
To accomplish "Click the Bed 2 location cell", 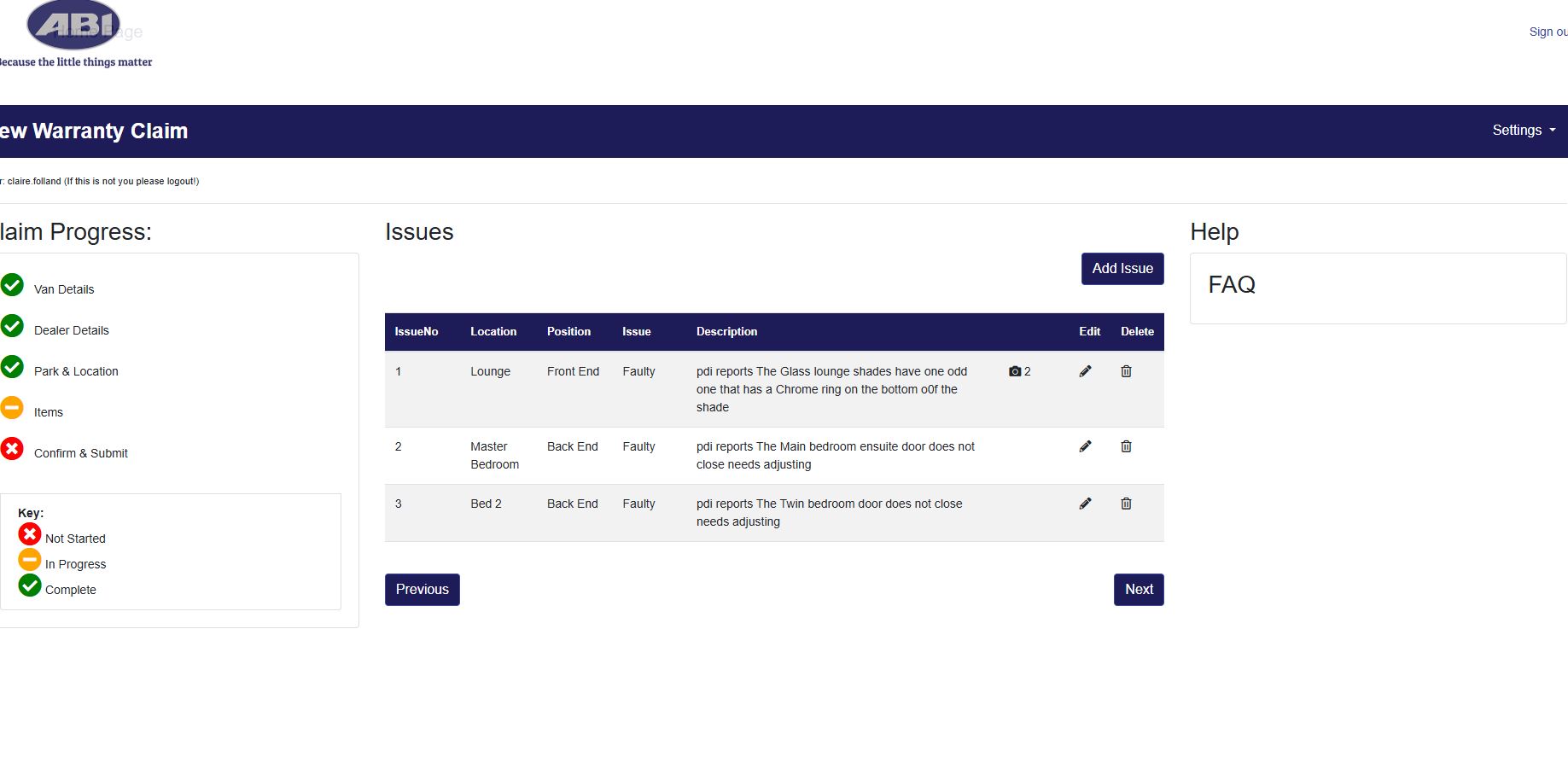I will (x=486, y=504).
